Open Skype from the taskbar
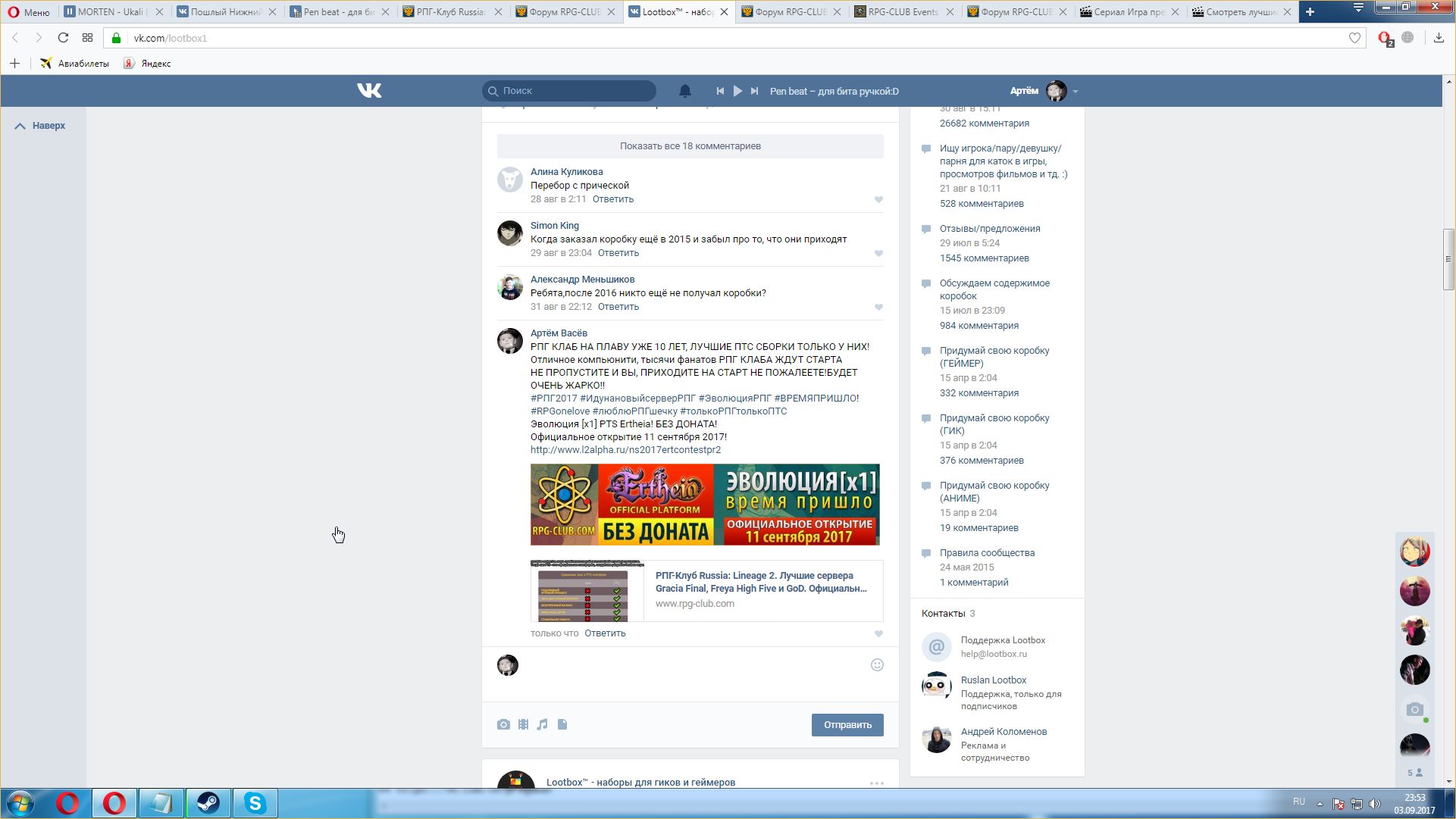Viewport: 1456px width, 819px height. 255,803
